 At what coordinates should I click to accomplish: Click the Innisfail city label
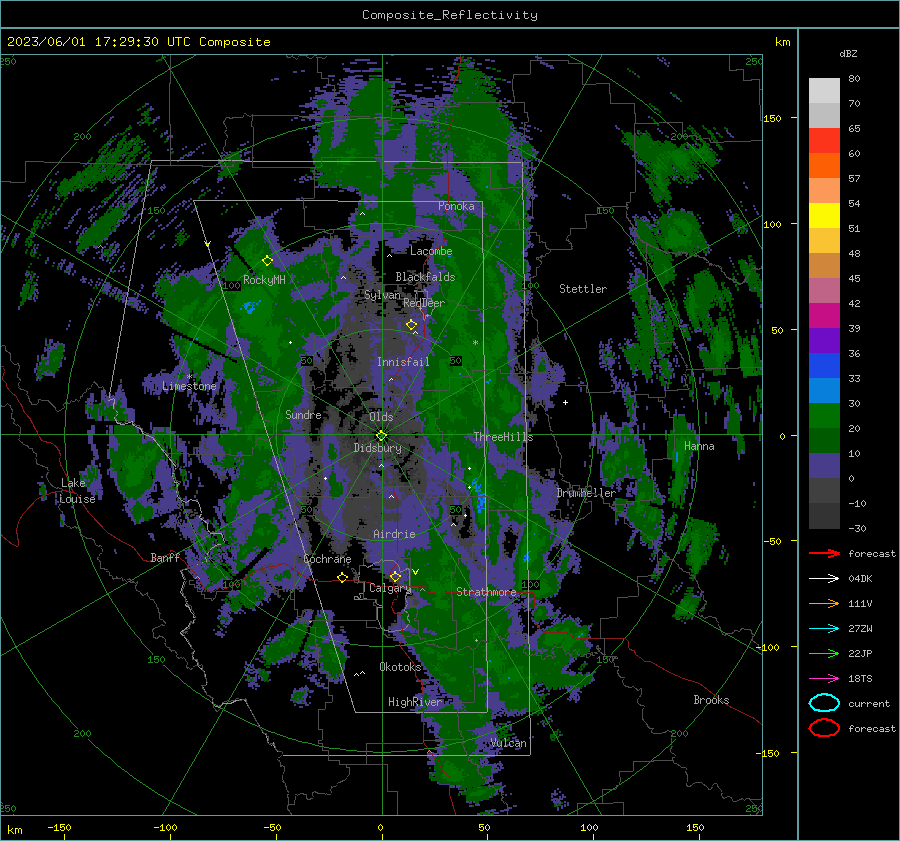coord(403,362)
